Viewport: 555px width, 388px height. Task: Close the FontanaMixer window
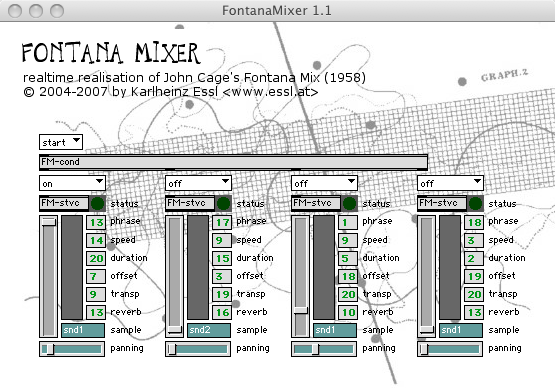click(15, 11)
